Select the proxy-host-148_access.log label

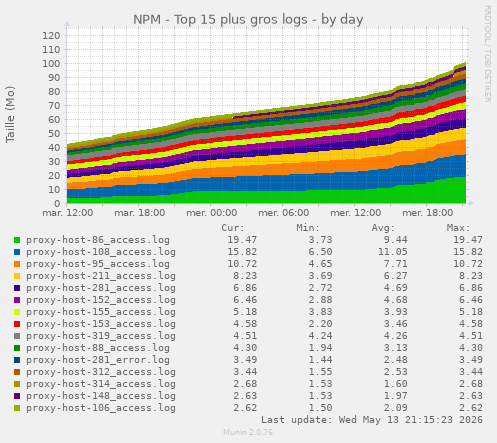[x=101, y=396]
